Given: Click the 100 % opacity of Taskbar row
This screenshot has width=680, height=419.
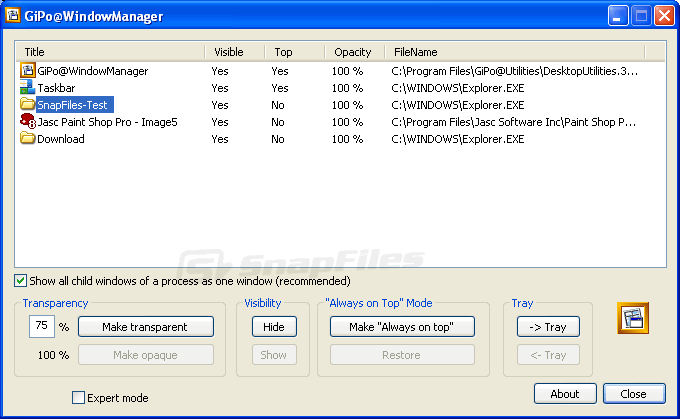Looking at the screenshot, I should click(x=347, y=88).
